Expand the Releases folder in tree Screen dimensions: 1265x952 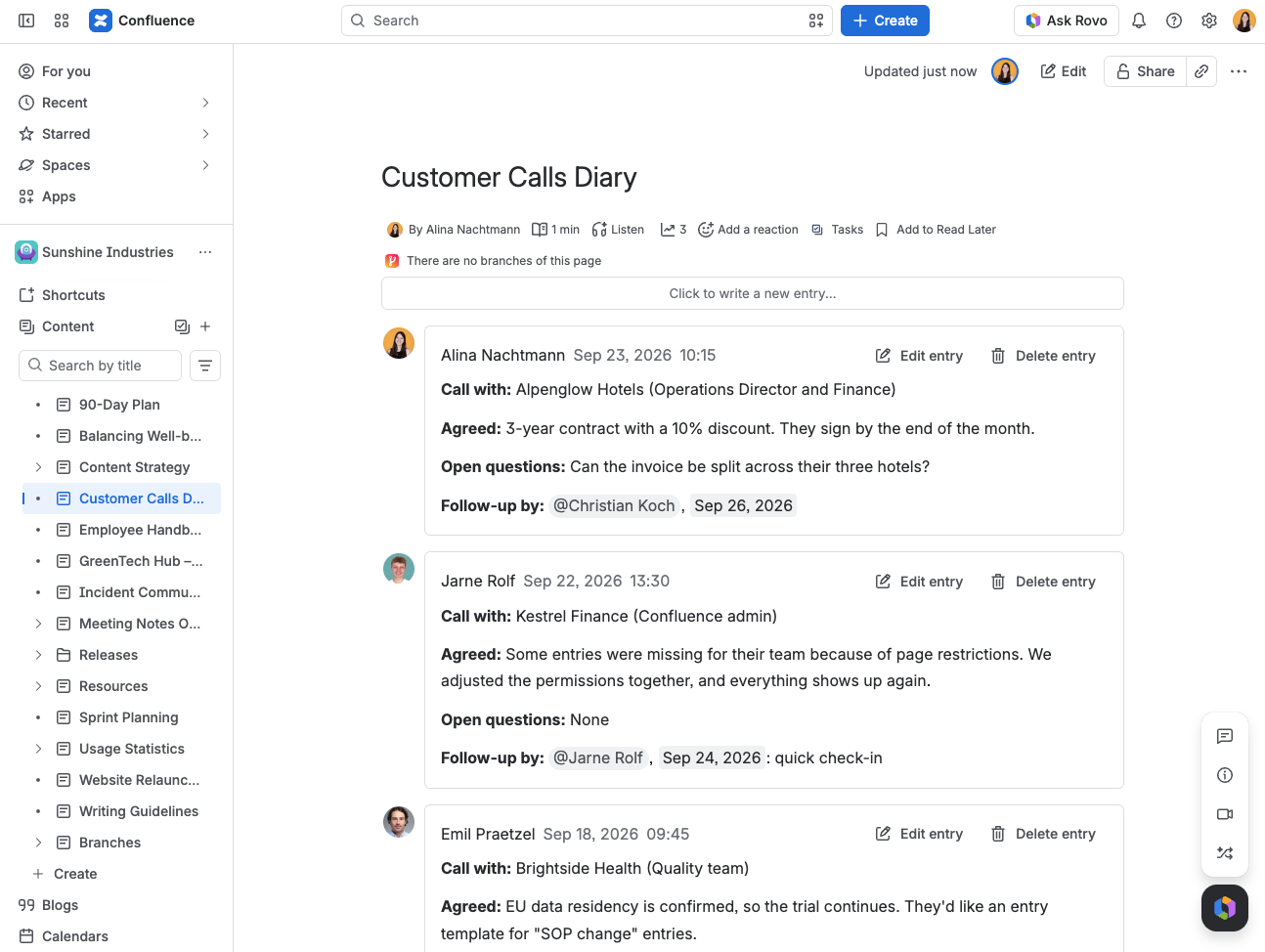coord(38,655)
